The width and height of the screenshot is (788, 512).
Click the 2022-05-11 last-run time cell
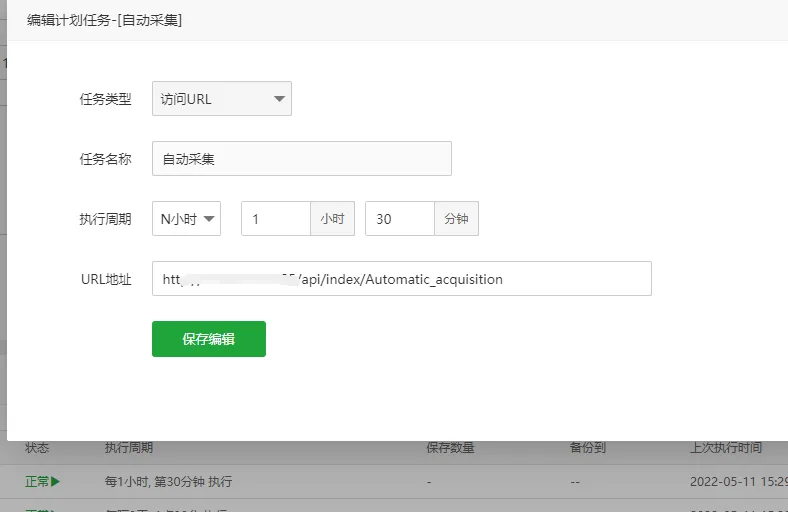(739, 481)
